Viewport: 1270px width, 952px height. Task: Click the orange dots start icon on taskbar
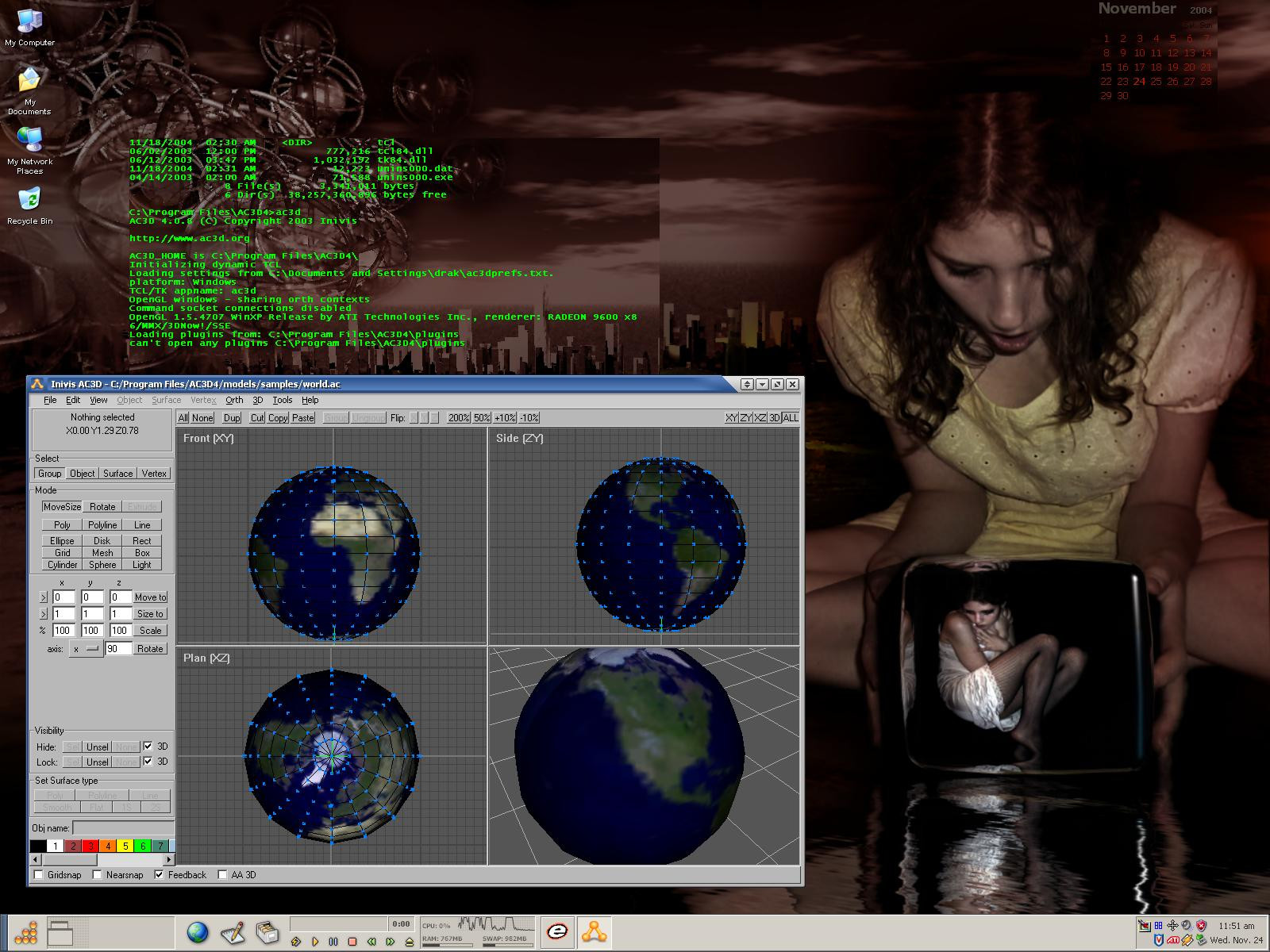pos(26,932)
